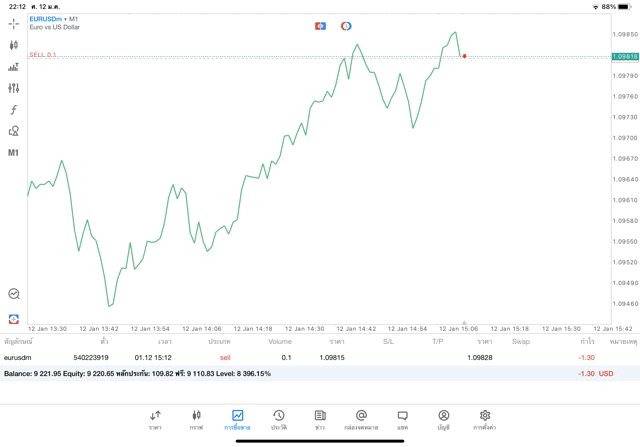640x447 pixels.
Task: Switch to the Chart (กราฟ) tab
Action: [x=196, y=419]
